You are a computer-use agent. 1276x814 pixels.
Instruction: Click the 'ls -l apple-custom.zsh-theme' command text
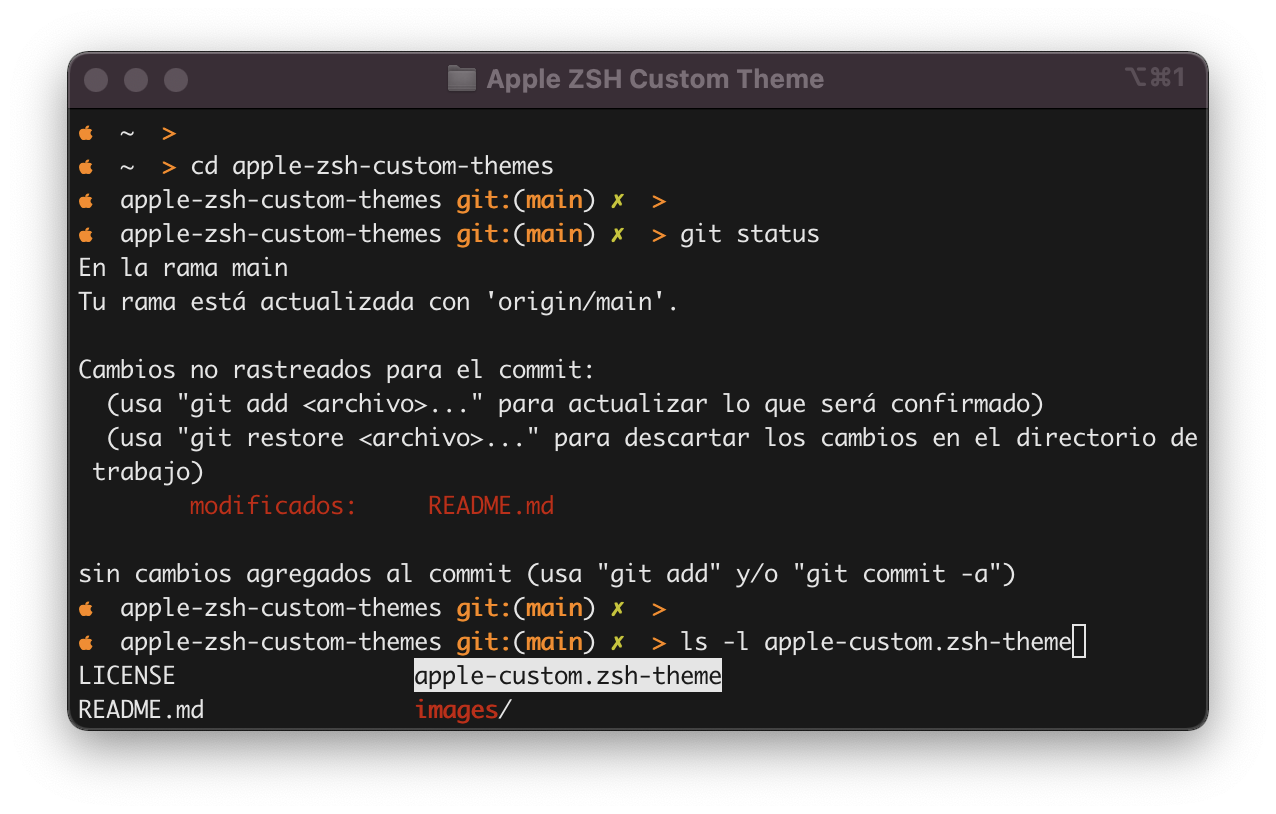pos(876,642)
